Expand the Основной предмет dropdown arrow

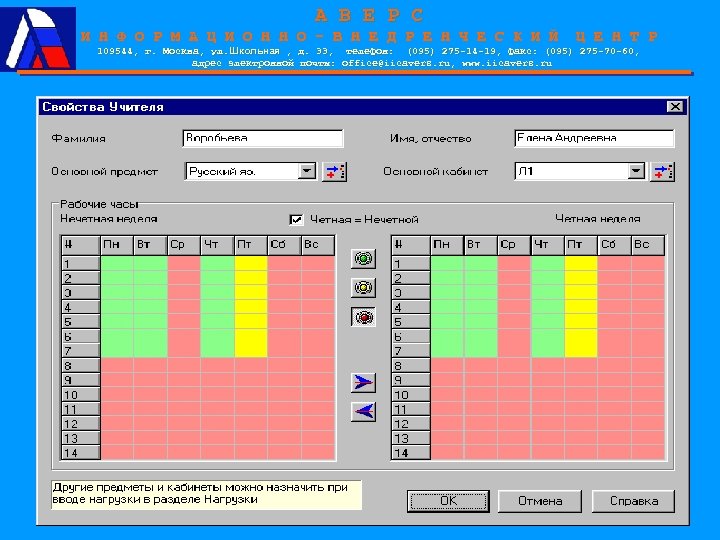pos(307,171)
